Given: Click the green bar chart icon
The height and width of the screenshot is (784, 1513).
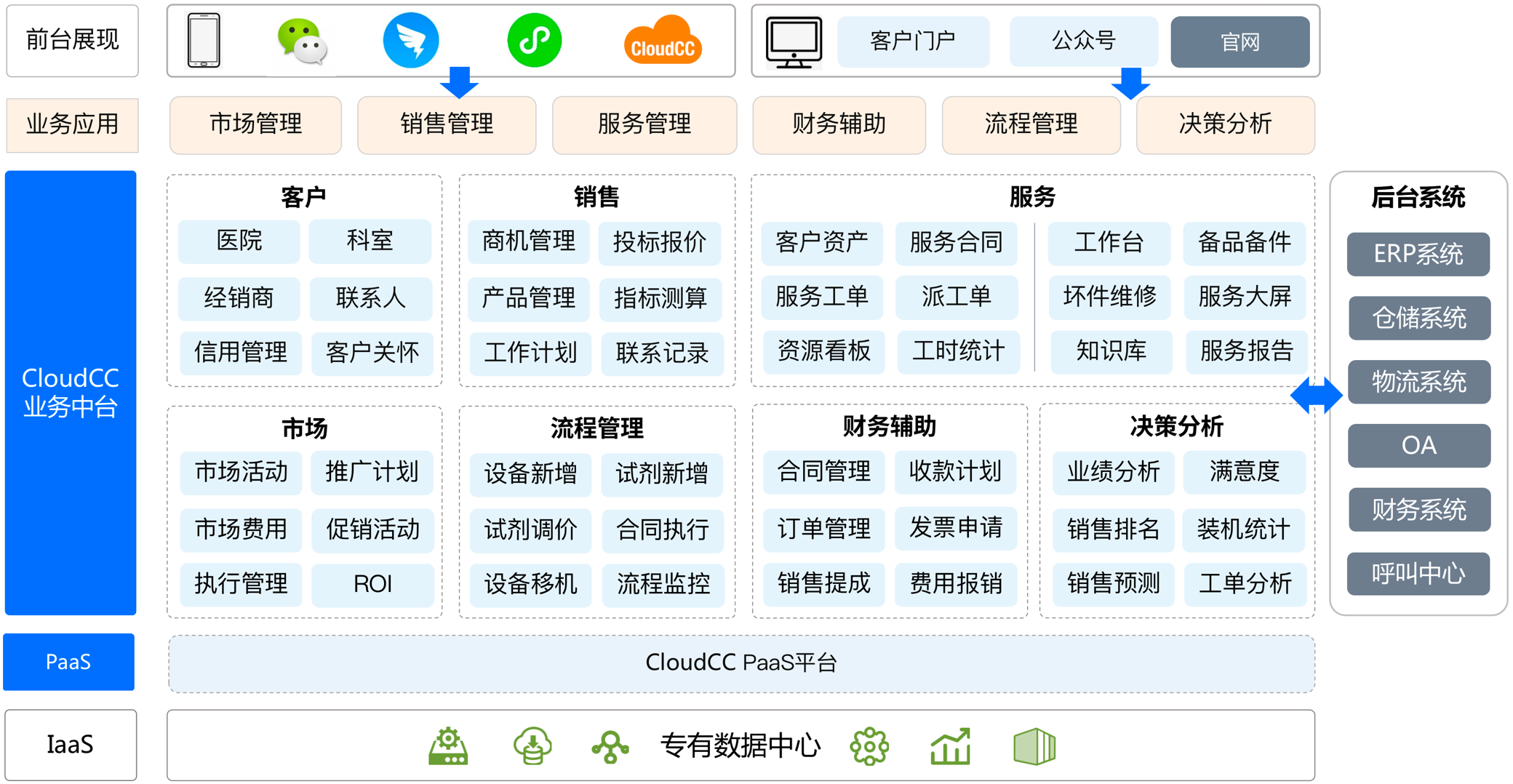Looking at the screenshot, I should 950,746.
